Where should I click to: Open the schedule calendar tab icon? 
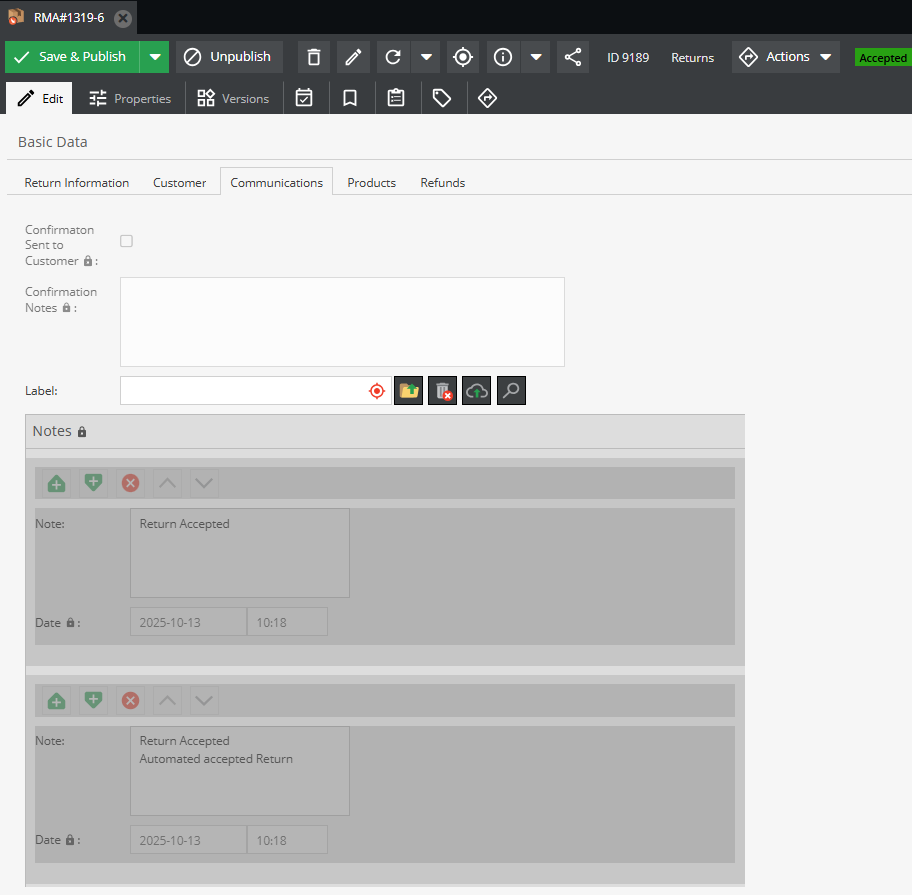[304, 98]
